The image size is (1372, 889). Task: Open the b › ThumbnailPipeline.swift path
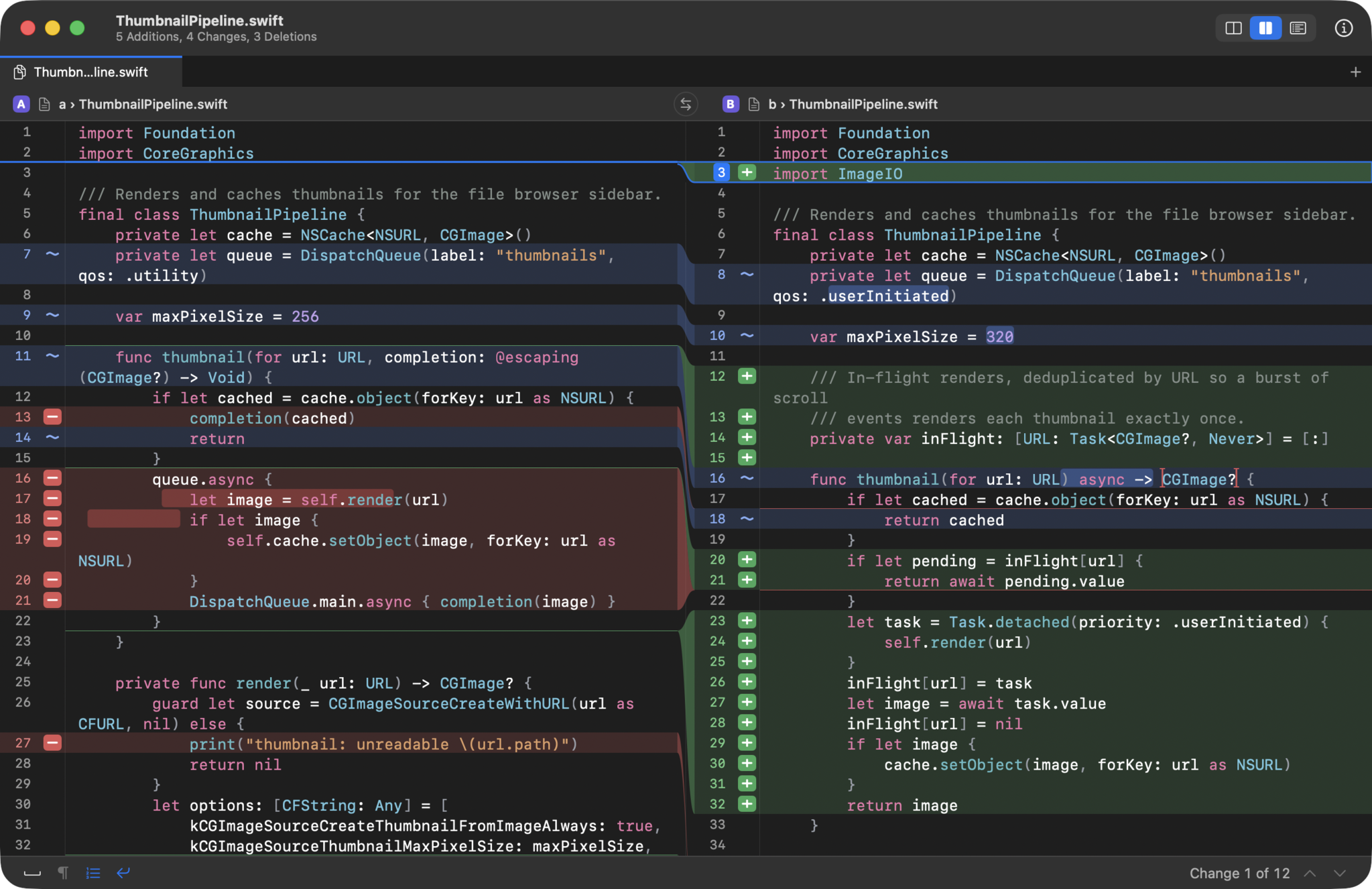pos(853,104)
